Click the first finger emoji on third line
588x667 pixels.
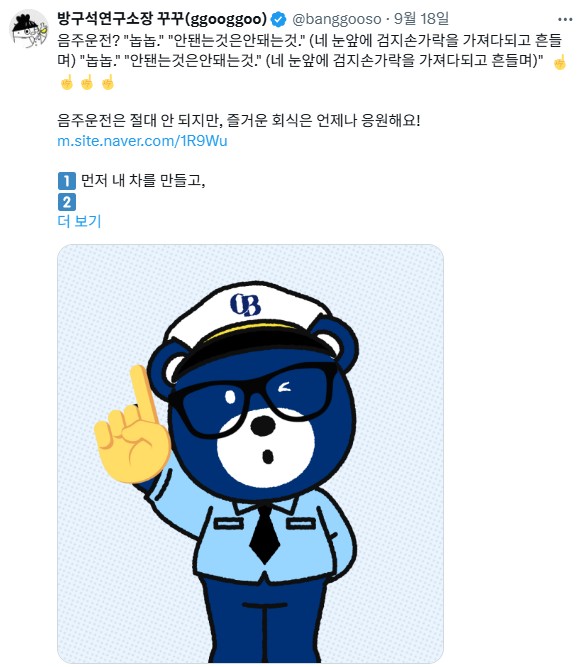(67, 83)
